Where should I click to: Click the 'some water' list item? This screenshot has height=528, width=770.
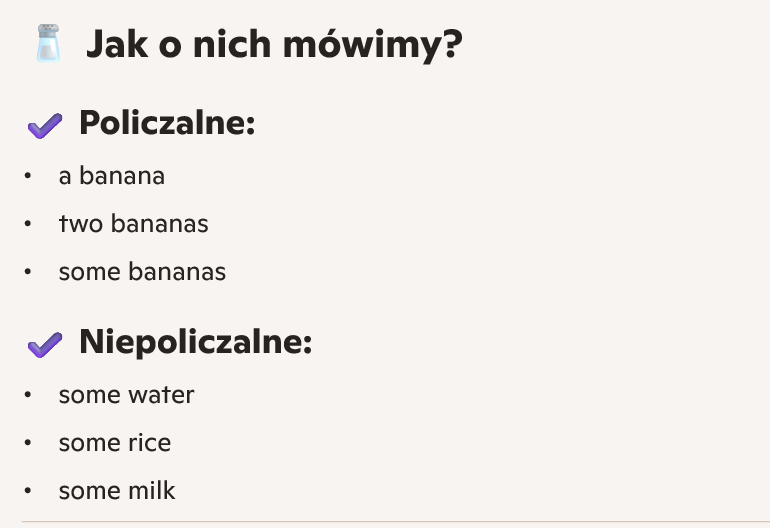126,395
